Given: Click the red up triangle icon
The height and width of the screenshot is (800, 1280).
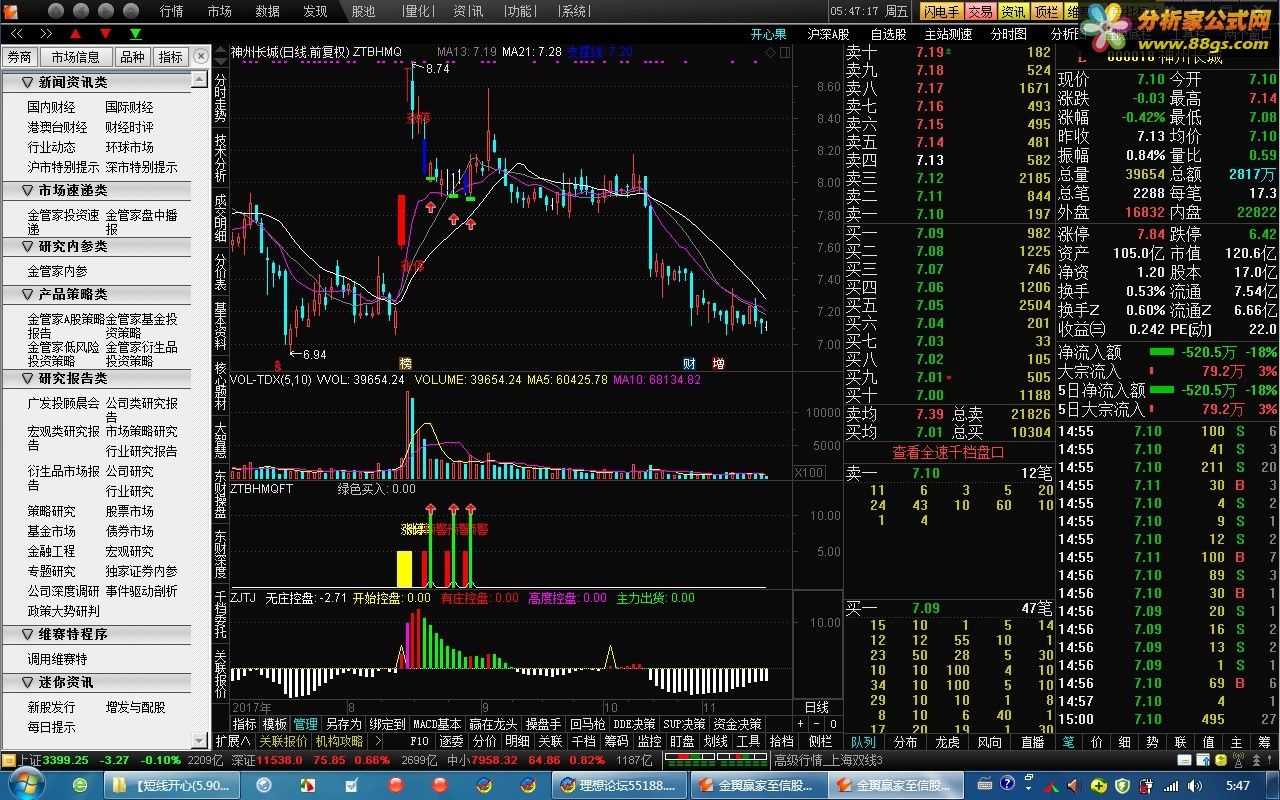Looking at the screenshot, I should [76, 34].
